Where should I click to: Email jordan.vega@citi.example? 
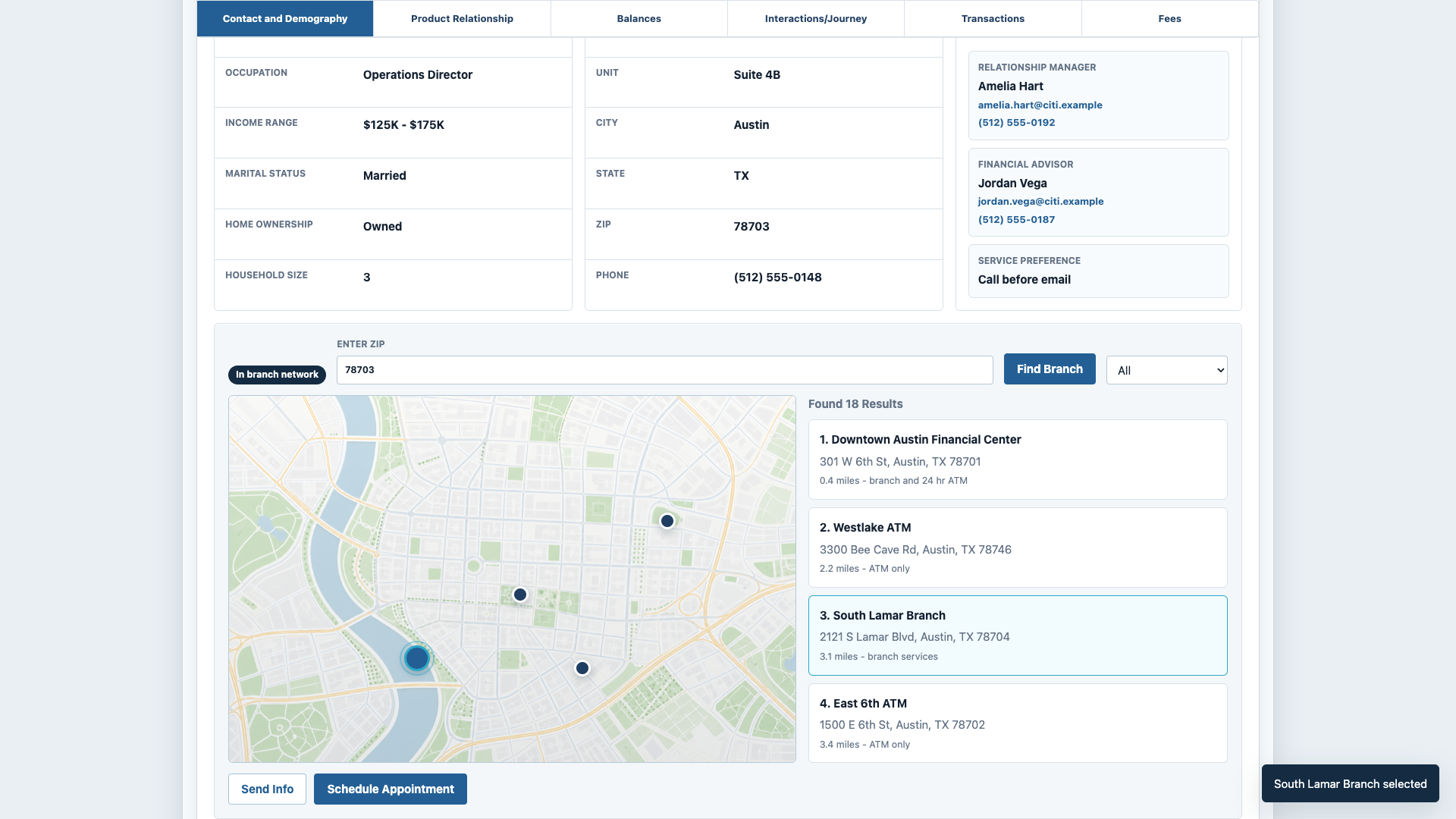pos(1040,201)
